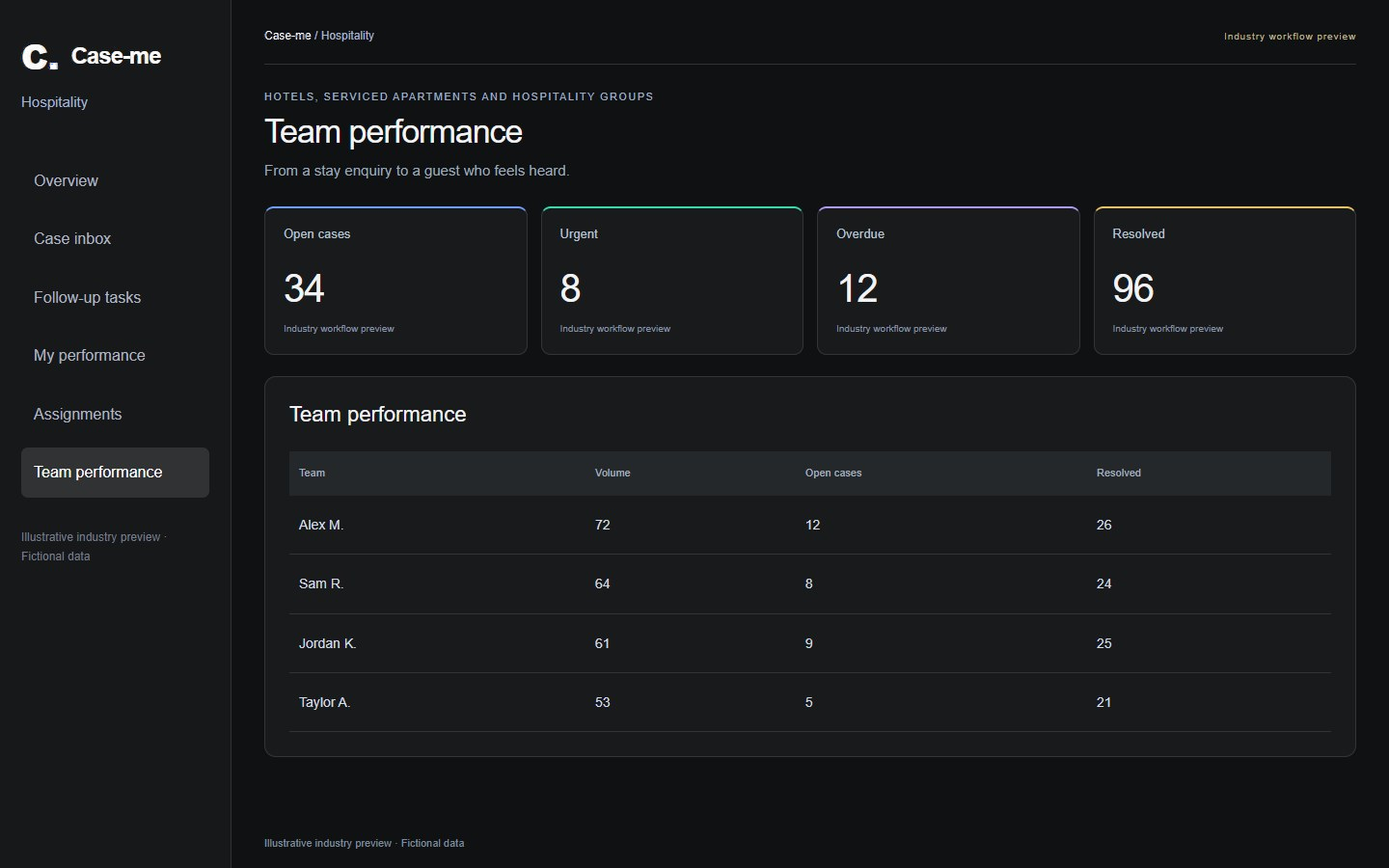Click the top-right Industry workflow preview label
Image resolution: width=1389 pixels, height=868 pixels.
click(1290, 37)
